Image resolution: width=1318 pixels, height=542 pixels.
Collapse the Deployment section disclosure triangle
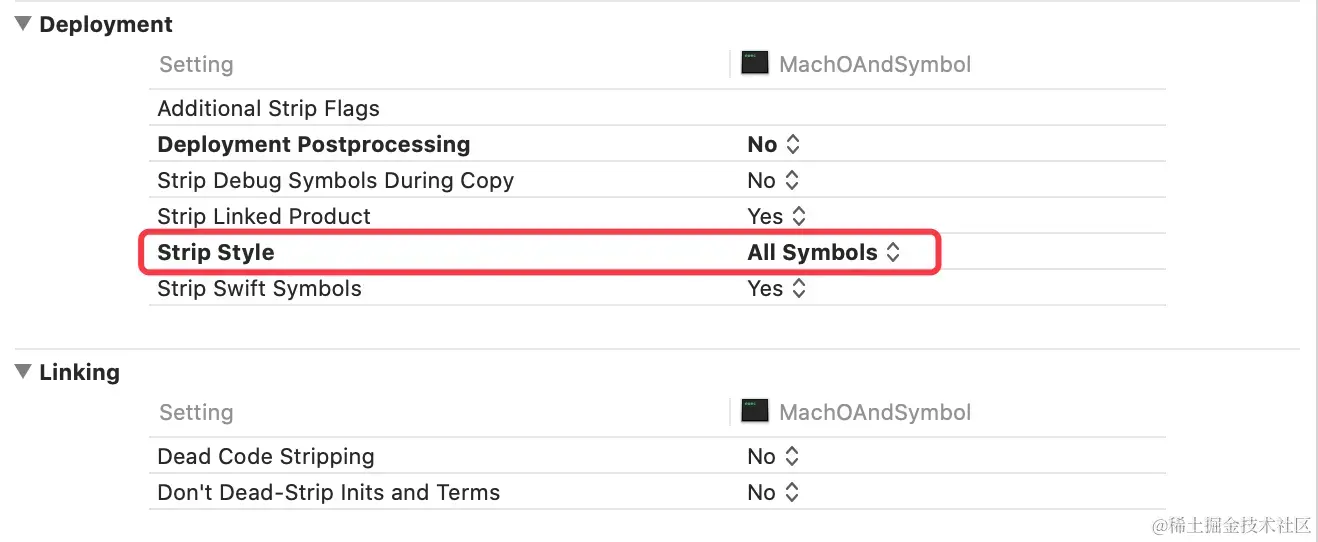(23, 24)
